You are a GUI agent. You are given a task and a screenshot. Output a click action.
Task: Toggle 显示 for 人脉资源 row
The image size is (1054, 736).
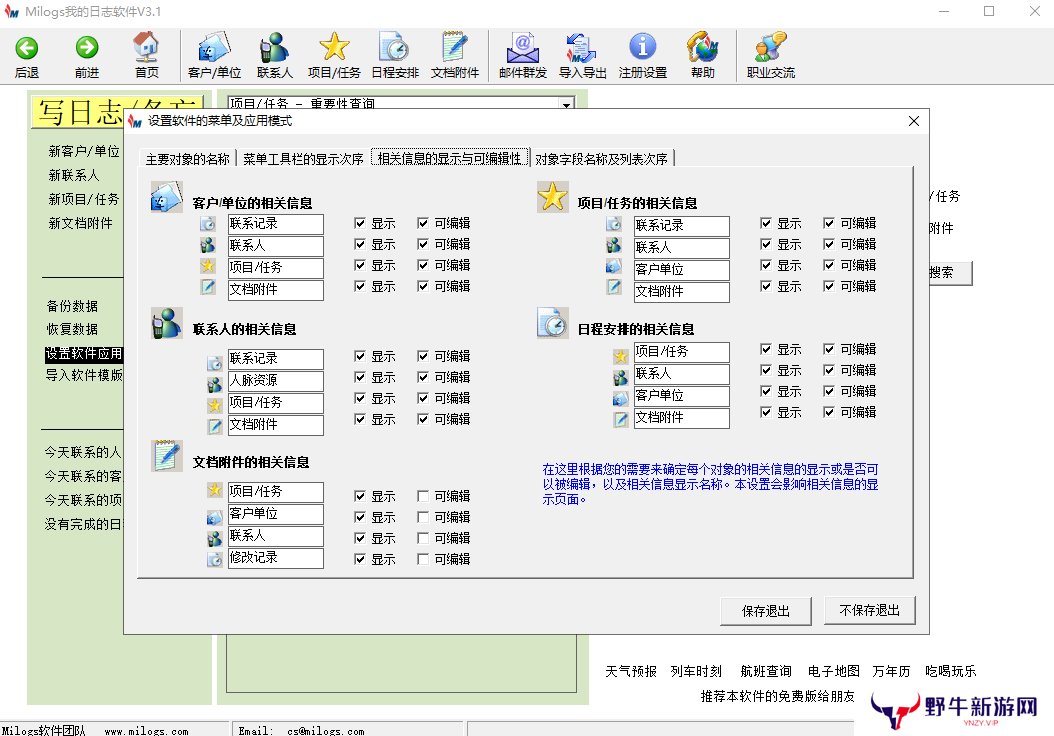pos(360,377)
